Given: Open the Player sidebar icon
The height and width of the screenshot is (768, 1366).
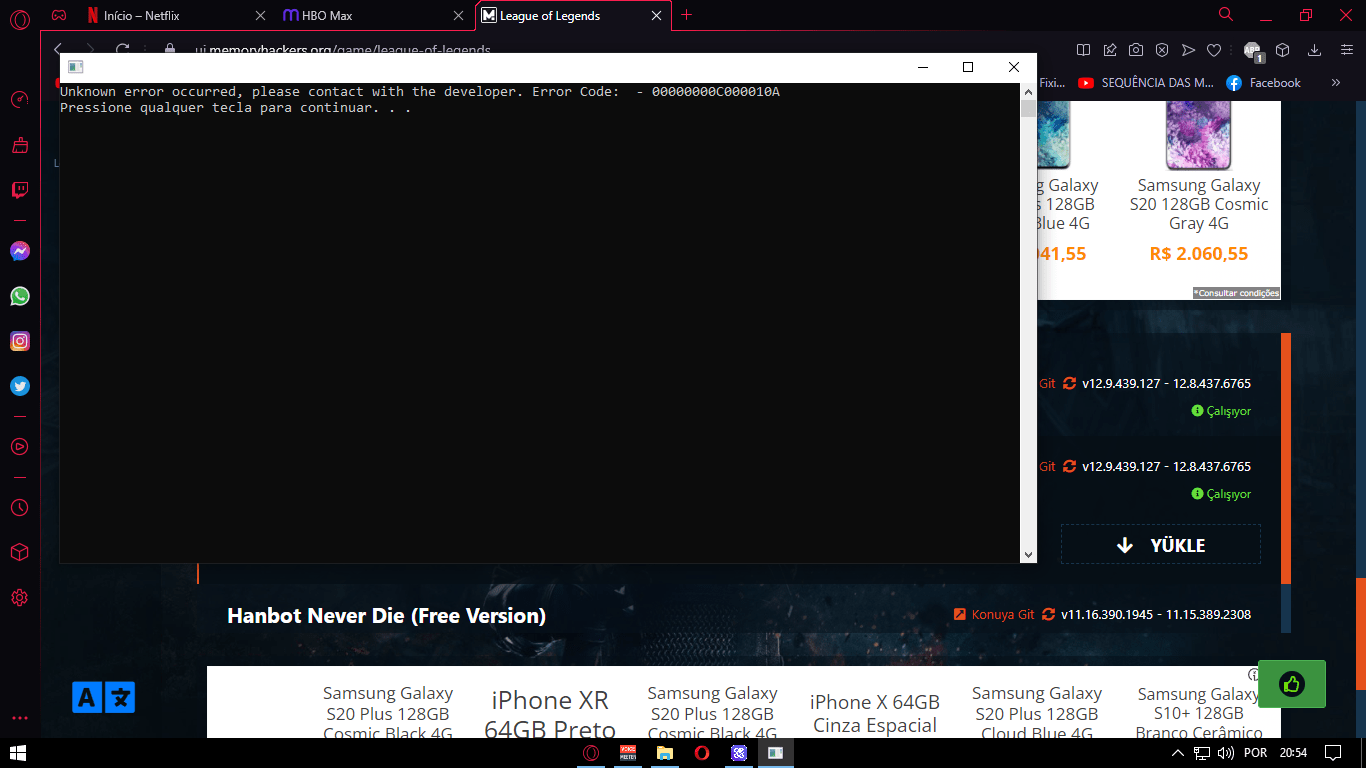Looking at the screenshot, I should 20,447.
